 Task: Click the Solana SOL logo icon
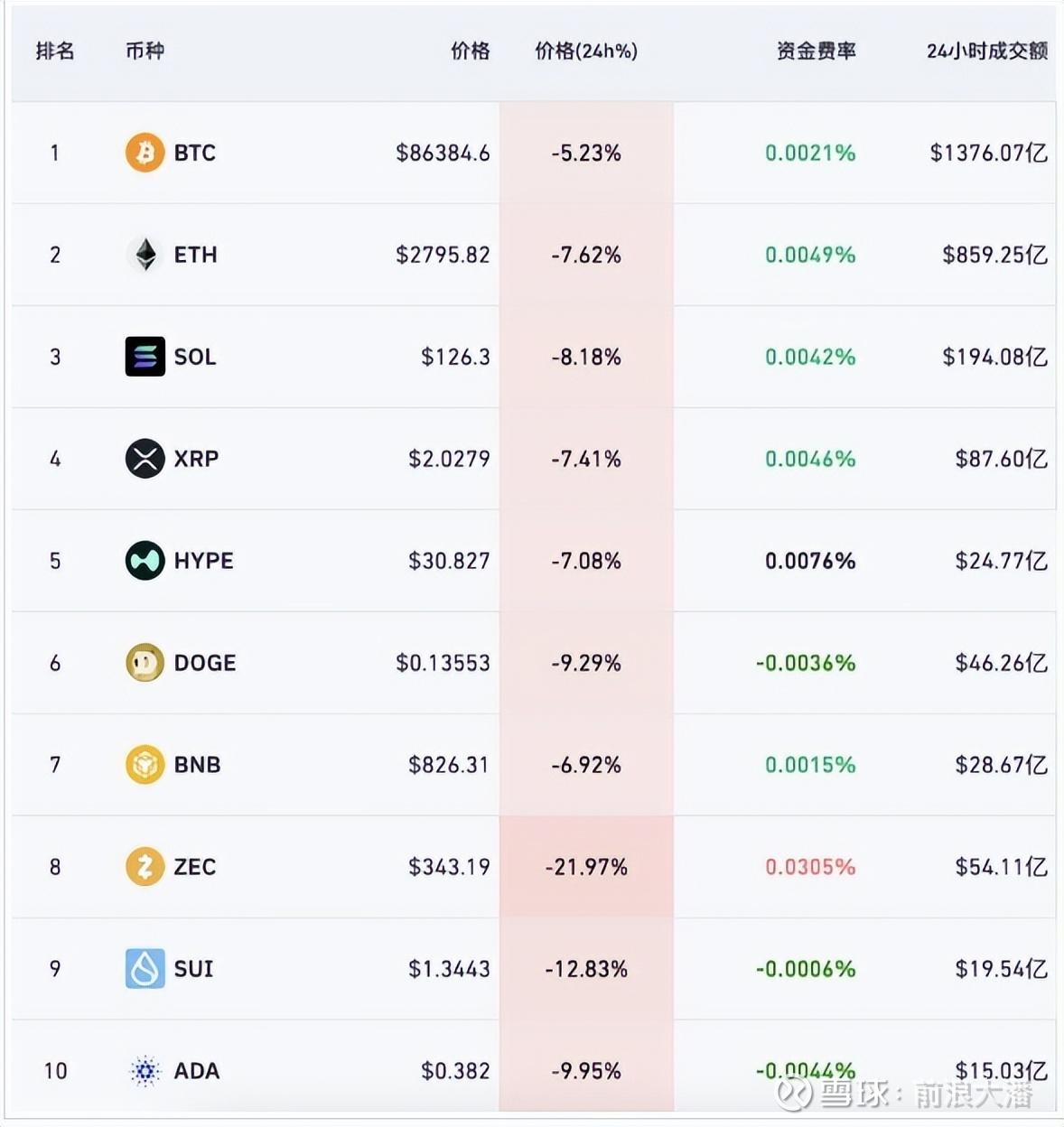click(x=145, y=357)
